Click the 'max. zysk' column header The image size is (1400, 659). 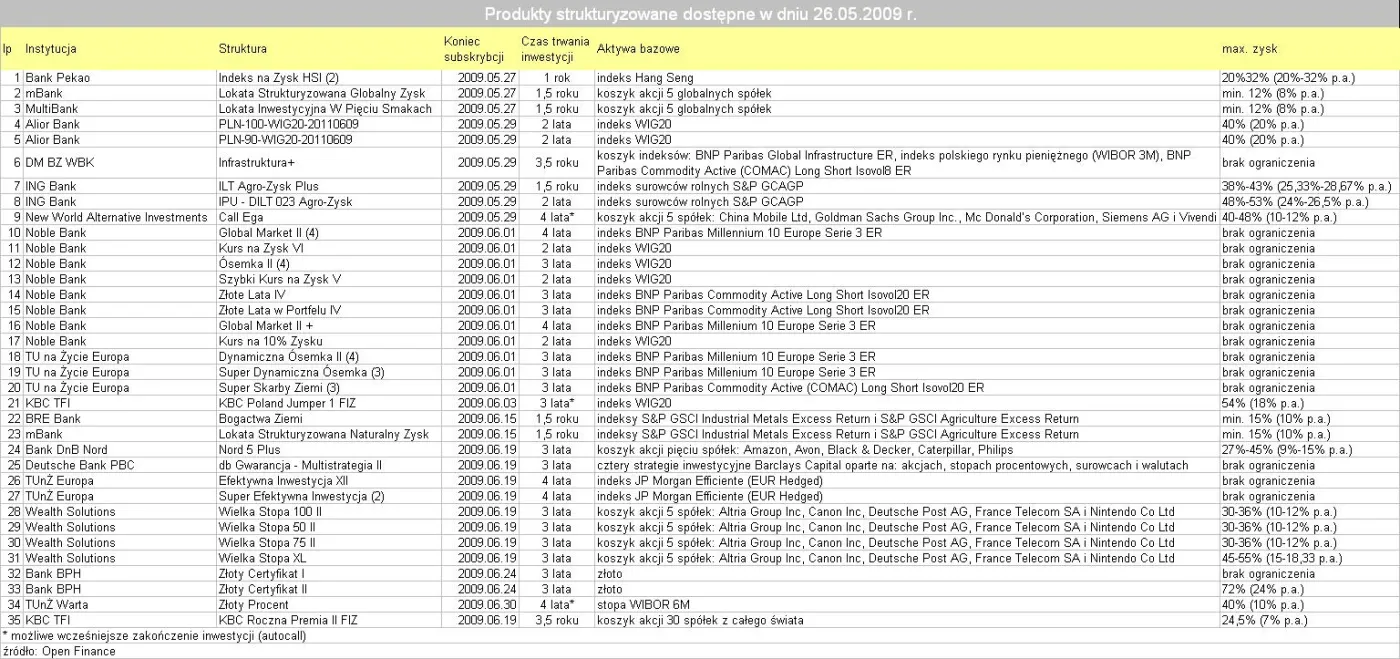click(x=1249, y=48)
